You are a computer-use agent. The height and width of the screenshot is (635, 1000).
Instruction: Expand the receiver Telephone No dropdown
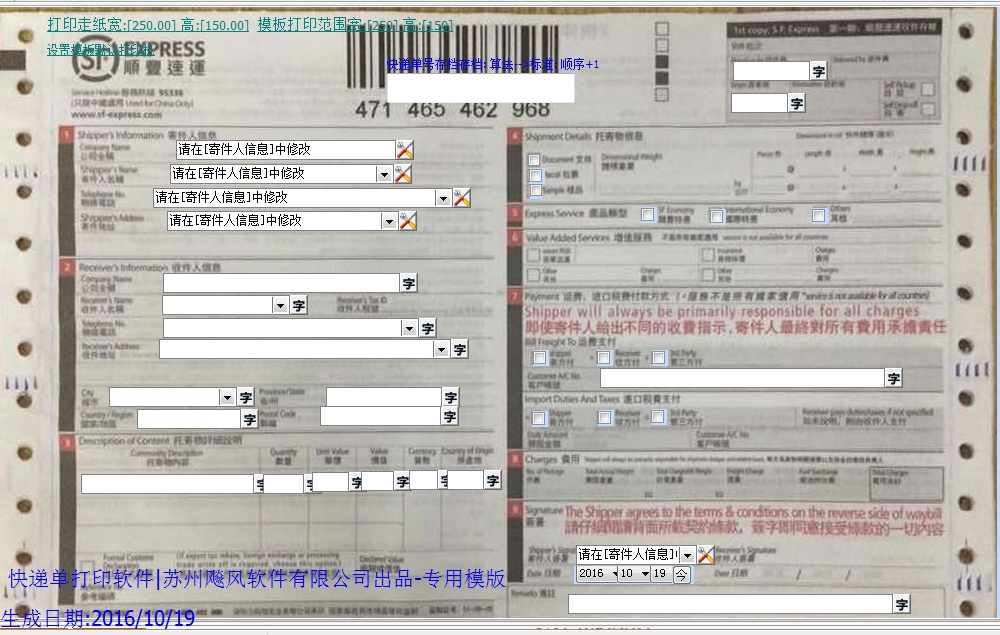tap(409, 328)
